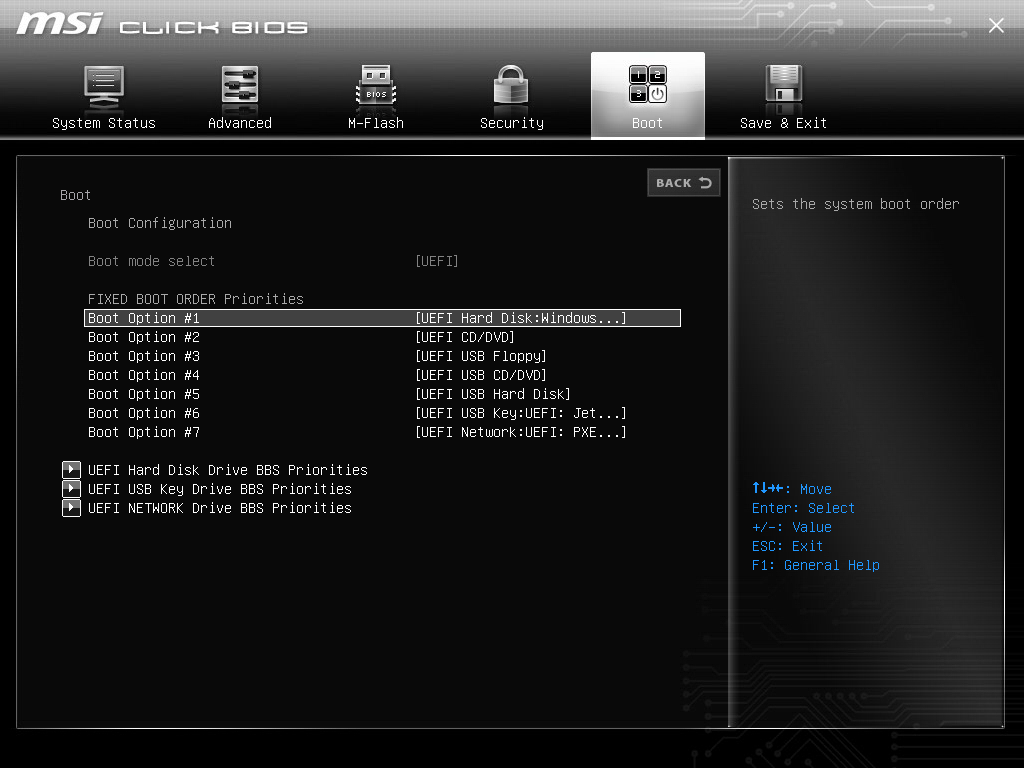Viewport: 1024px width, 768px height.
Task: Select the Boot Option #6 label
Action: pos(144,413)
